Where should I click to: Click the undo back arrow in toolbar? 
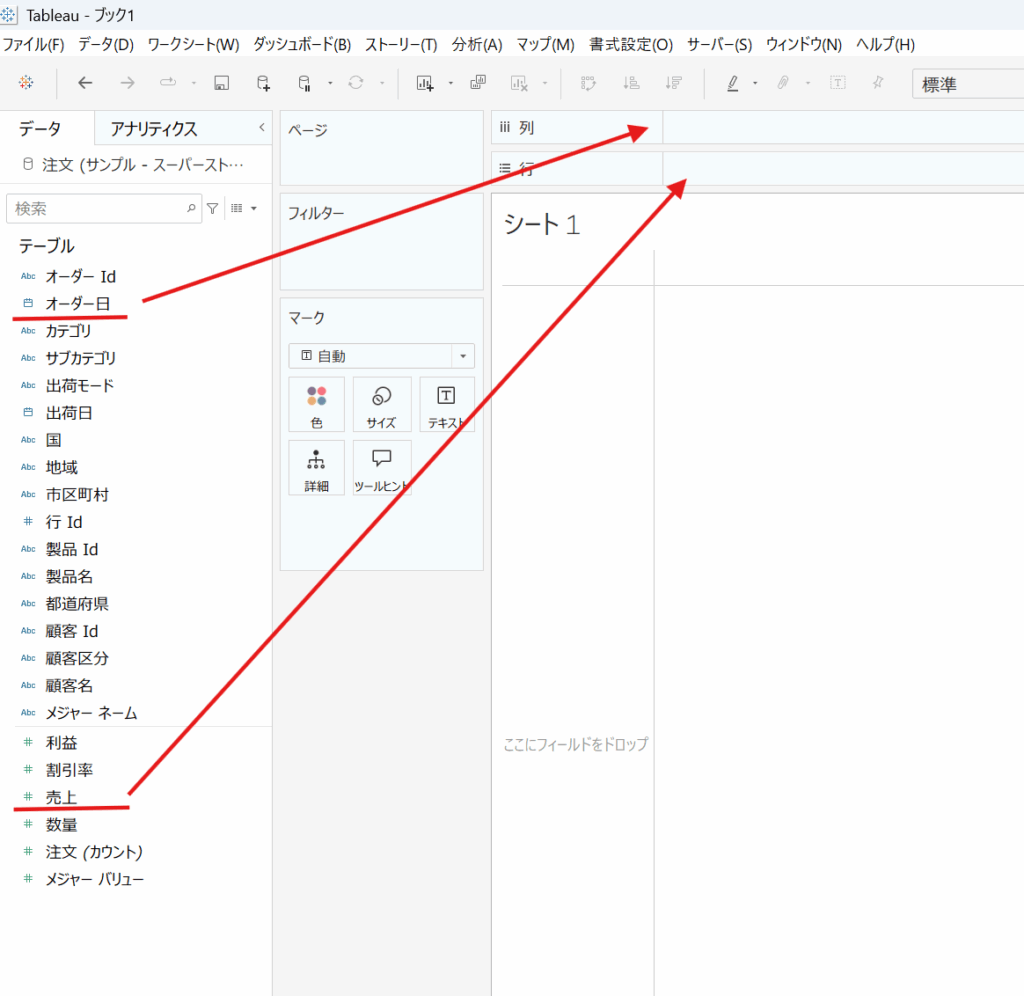85,84
